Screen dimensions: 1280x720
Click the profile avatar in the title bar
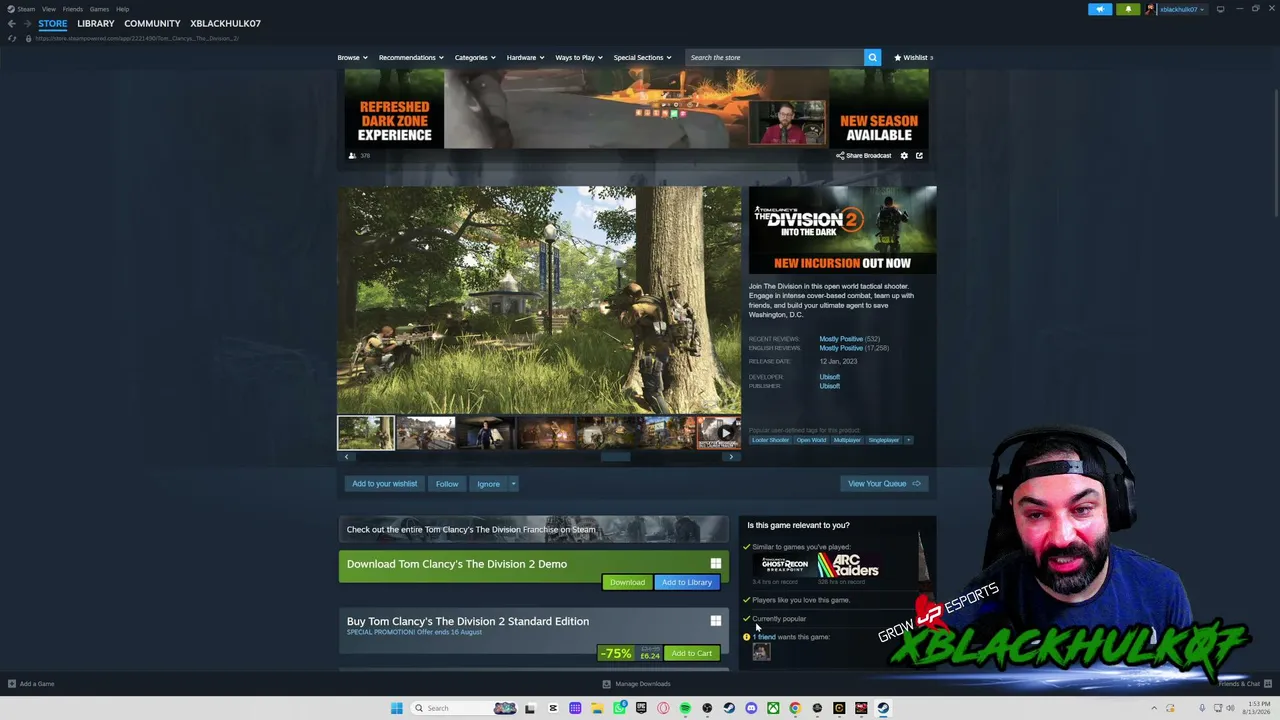point(1151,9)
